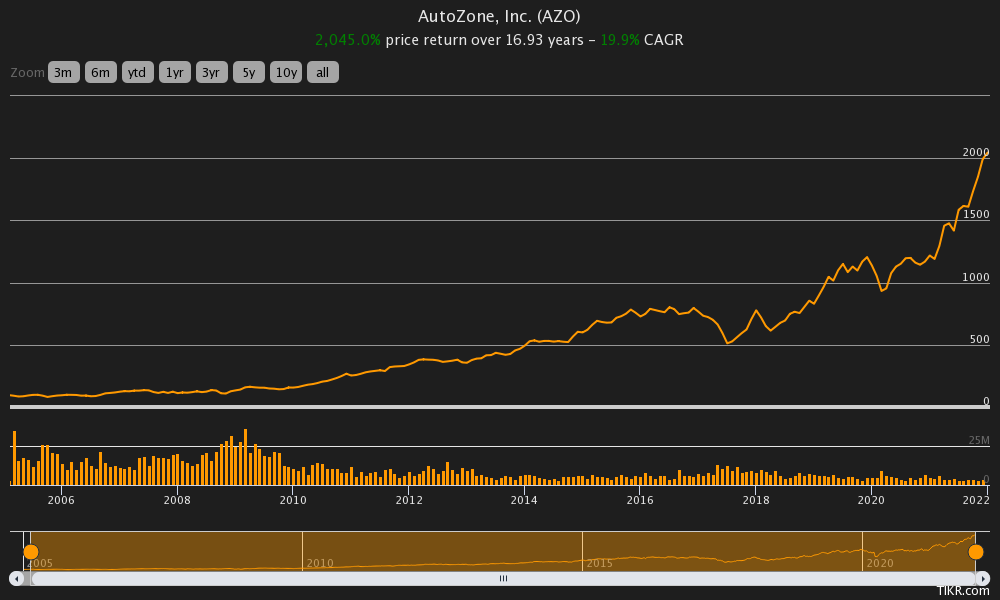1000x600 pixels.
Task: Click the 2018 x-axis label
Action: [x=756, y=500]
